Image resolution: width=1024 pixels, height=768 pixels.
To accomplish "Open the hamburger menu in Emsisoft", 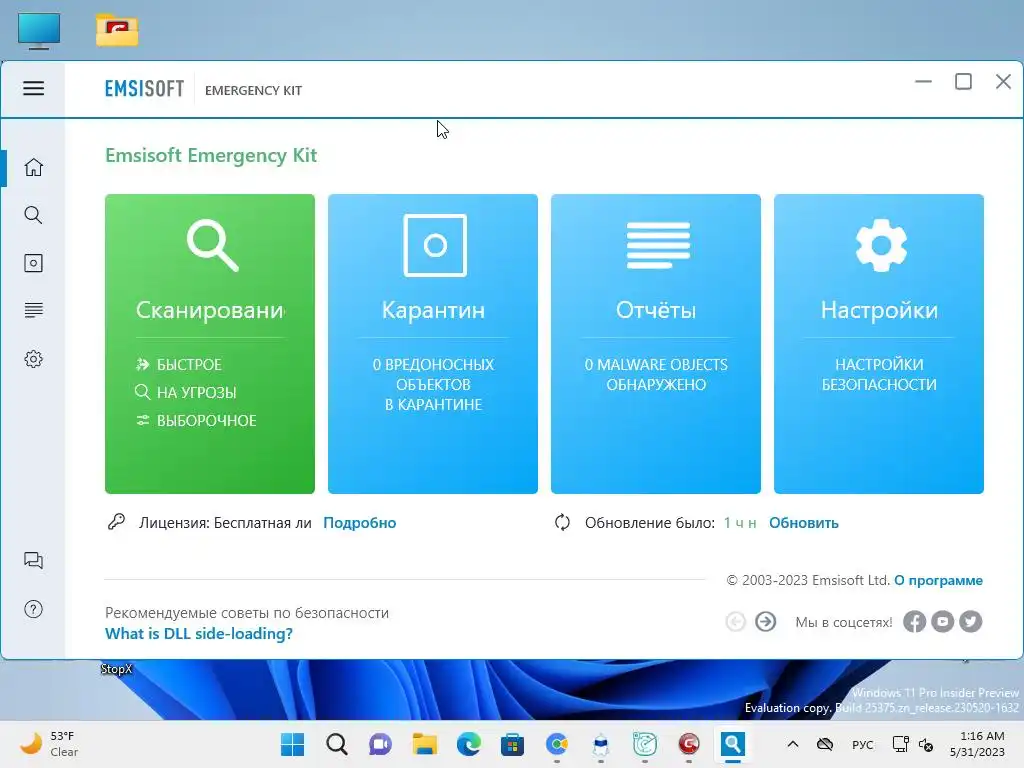I will tap(33, 88).
